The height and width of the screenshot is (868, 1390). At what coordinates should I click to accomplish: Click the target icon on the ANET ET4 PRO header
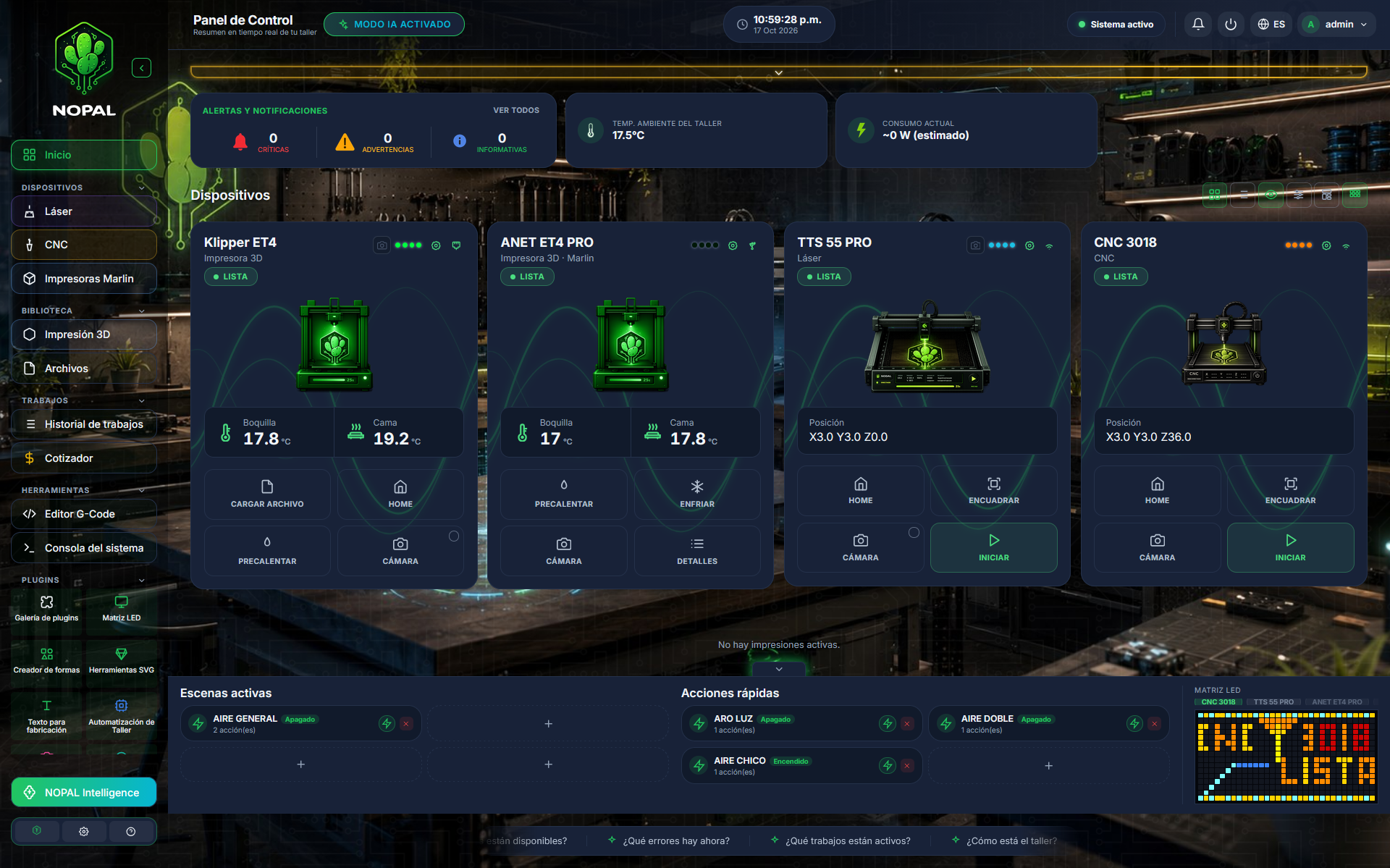click(x=733, y=245)
